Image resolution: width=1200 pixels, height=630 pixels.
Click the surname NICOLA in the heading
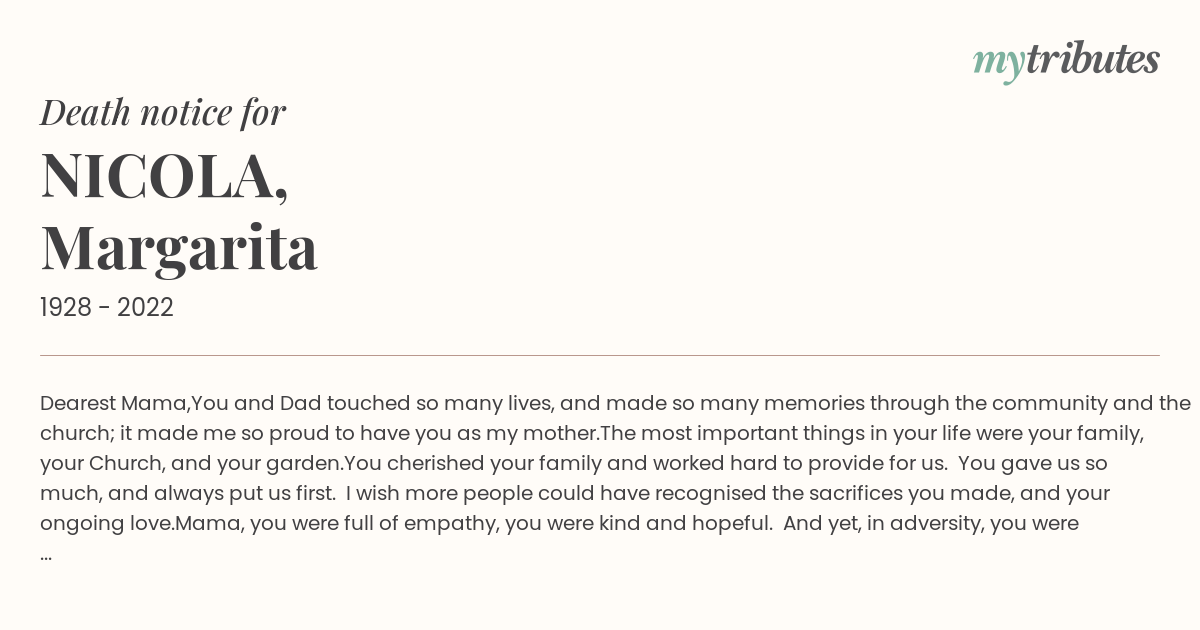[158, 176]
